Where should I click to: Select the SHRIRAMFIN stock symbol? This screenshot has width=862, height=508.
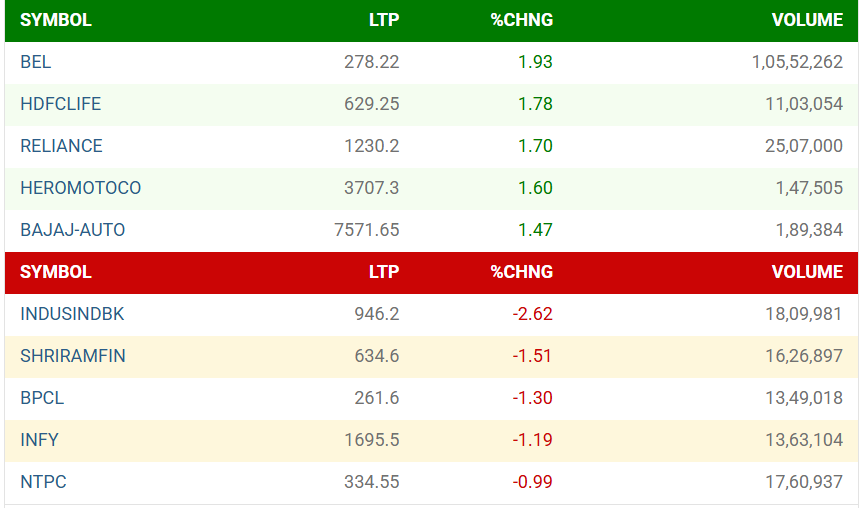[73, 356]
